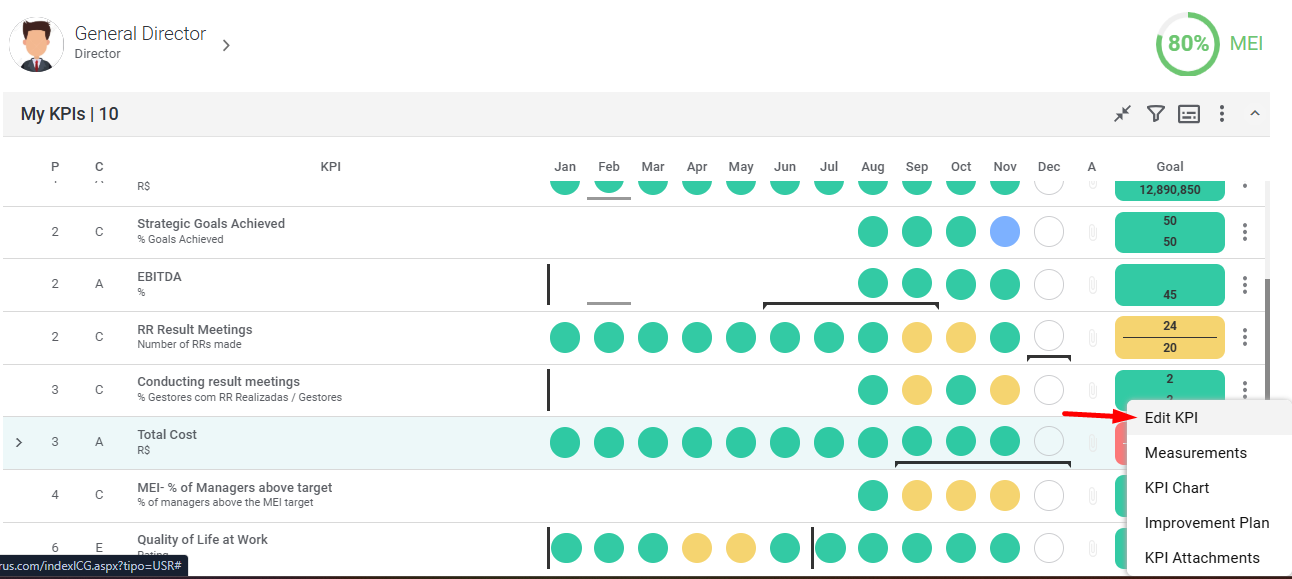Collapse the My KPIs panel chevron
The height and width of the screenshot is (579, 1292).
(x=1254, y=114)
